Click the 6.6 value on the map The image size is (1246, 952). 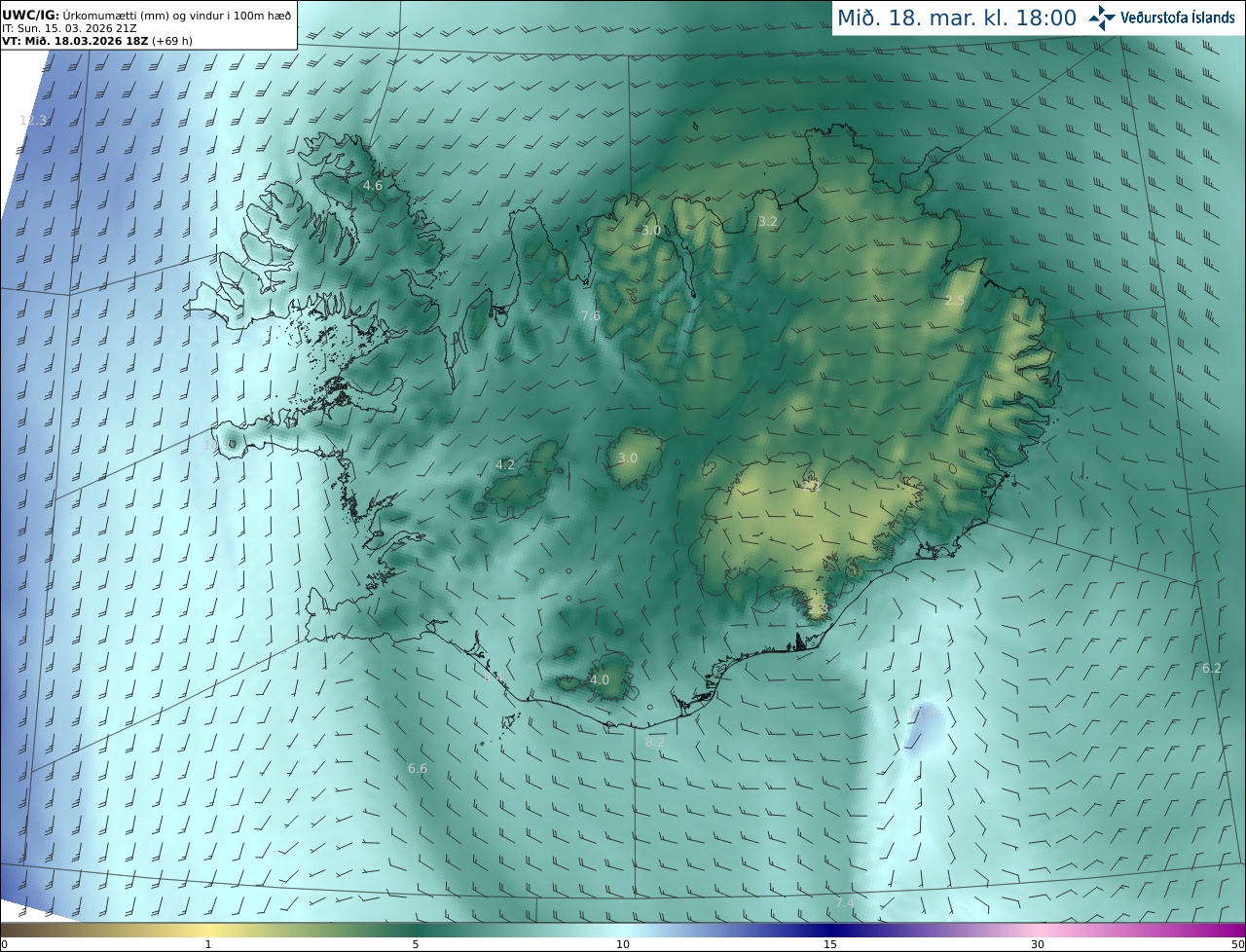tap(417, 768)
